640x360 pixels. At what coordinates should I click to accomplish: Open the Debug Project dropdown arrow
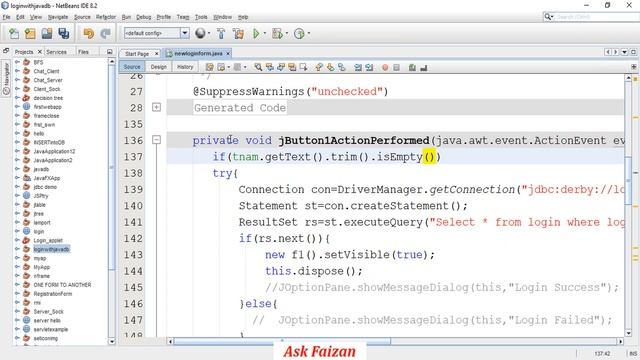(x=287, y=33)
